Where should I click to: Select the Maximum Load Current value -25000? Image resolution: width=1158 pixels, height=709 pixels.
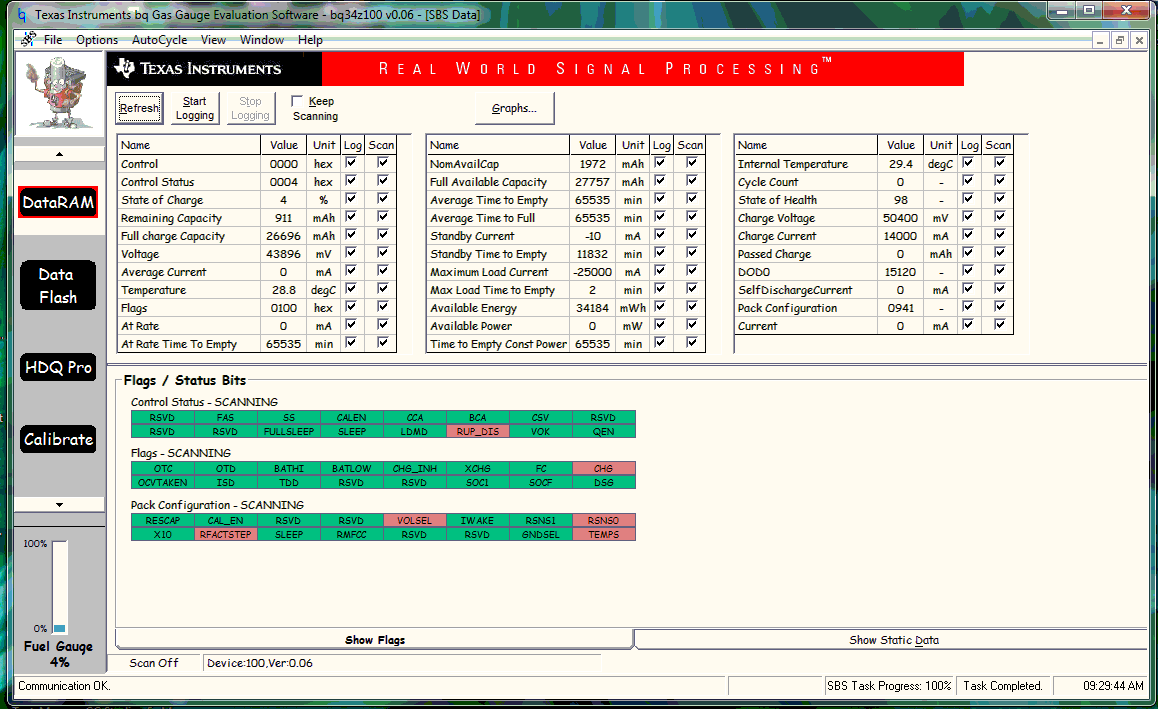pos(592,272)
